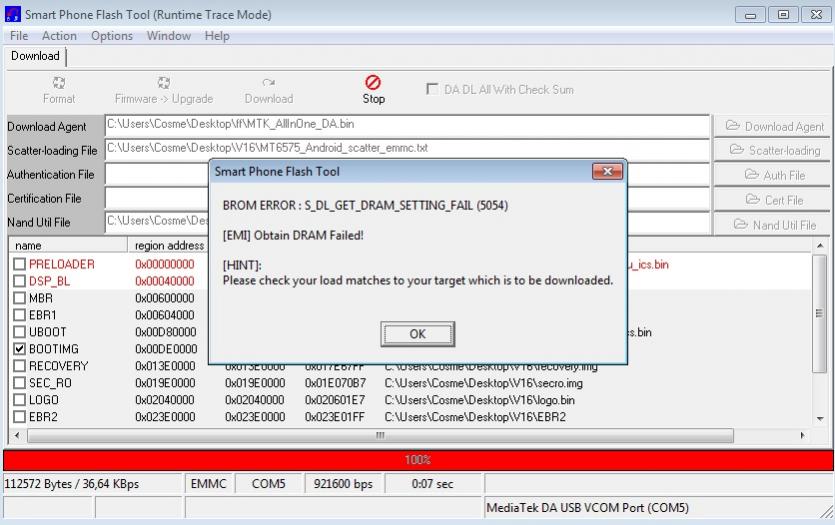This screenshot has height=525, width=835.
Task: Minimize the Smart Phone Flash Tool window
Action: coord(750,15)
